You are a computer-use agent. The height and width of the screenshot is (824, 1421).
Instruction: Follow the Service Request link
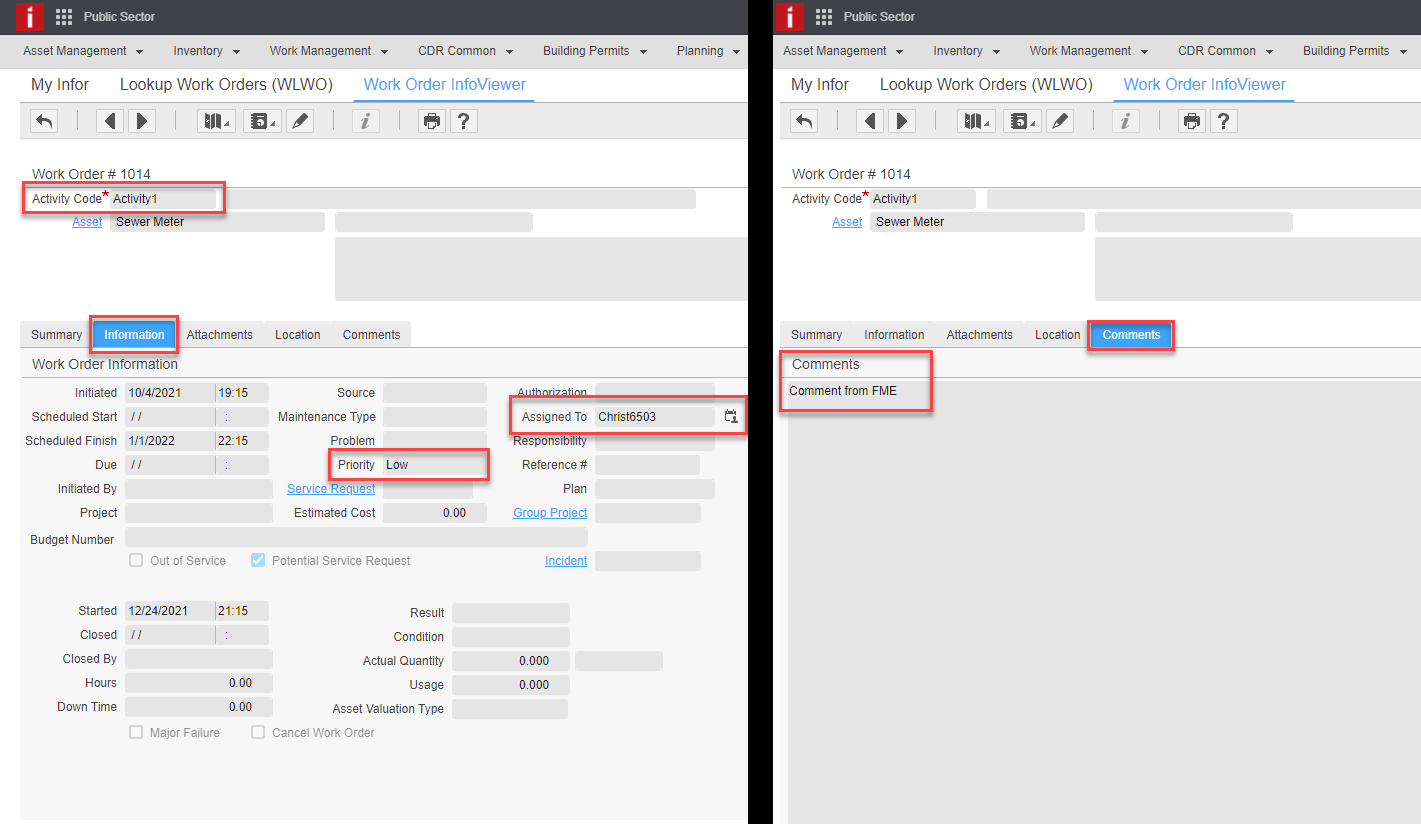tap(331, 489)
